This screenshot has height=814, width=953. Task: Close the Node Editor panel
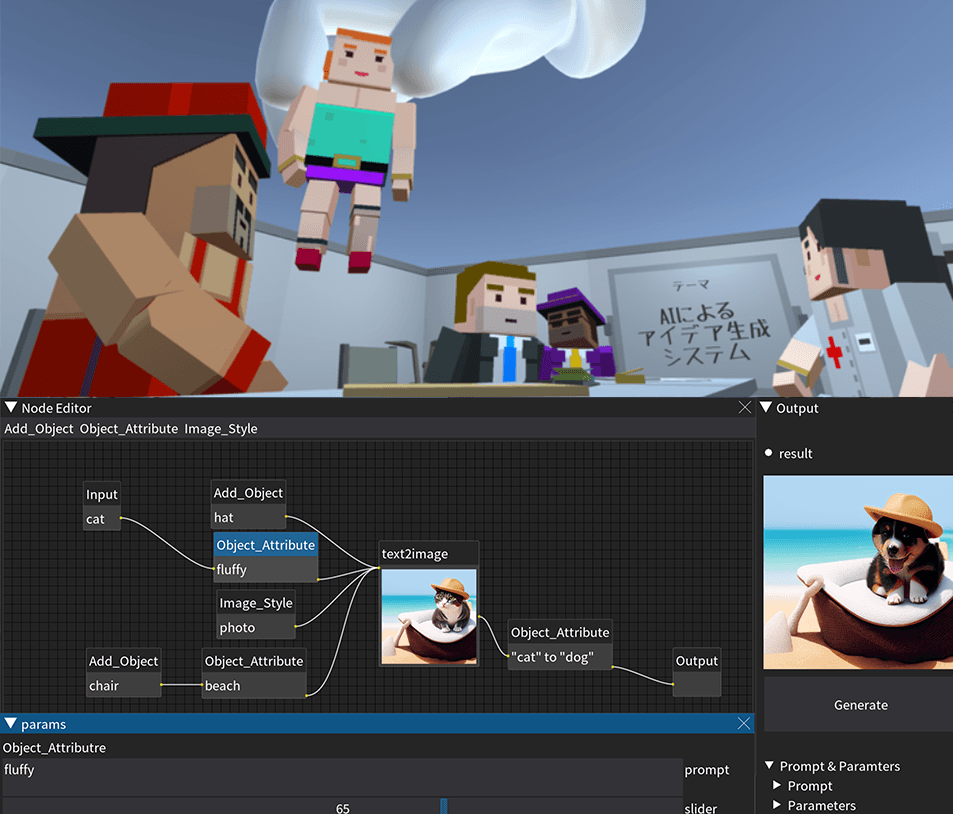pyautogui.click(x=744, y=408)
